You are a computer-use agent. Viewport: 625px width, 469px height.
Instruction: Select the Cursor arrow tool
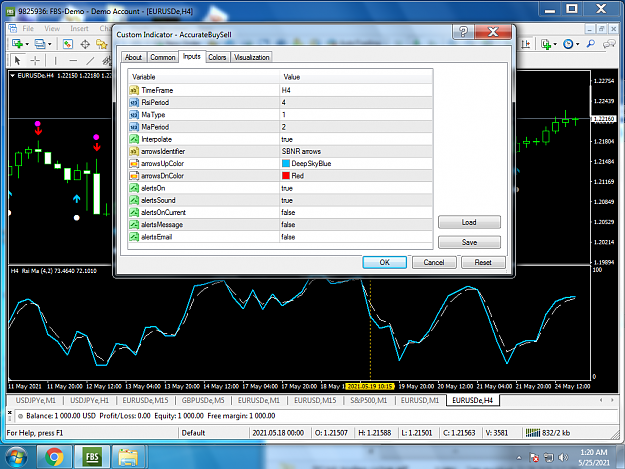[17, 61]
